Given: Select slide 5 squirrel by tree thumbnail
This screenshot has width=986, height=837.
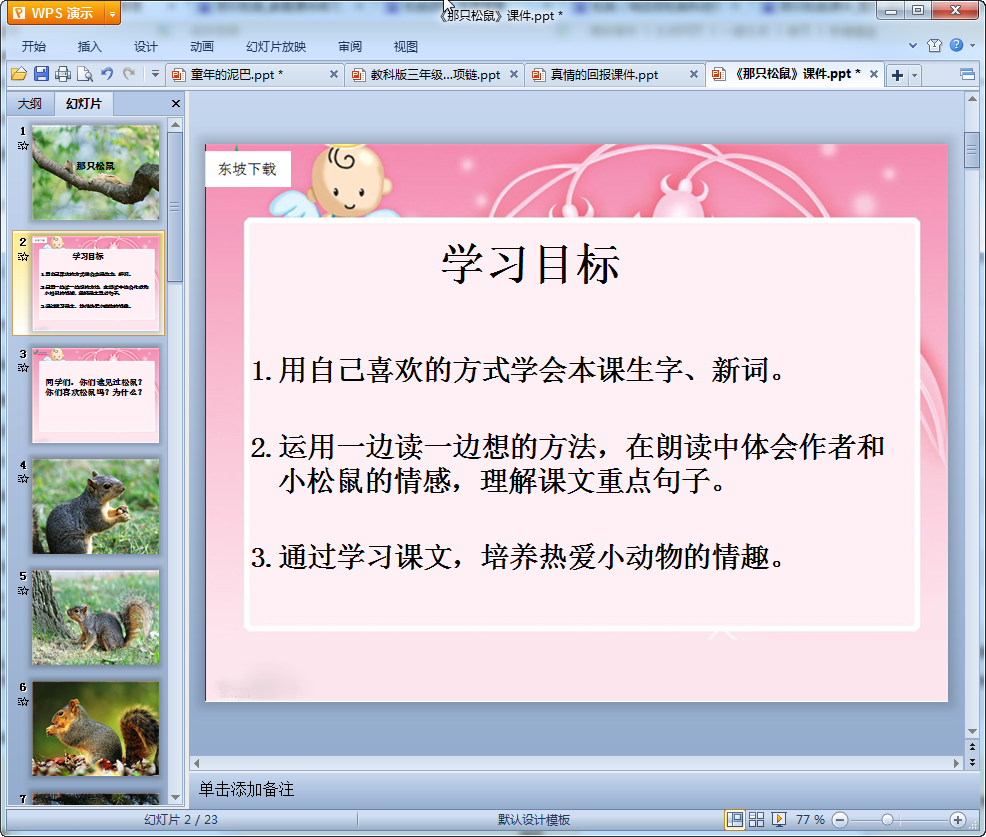Looking at the screenshot, I should pos(96,618).
